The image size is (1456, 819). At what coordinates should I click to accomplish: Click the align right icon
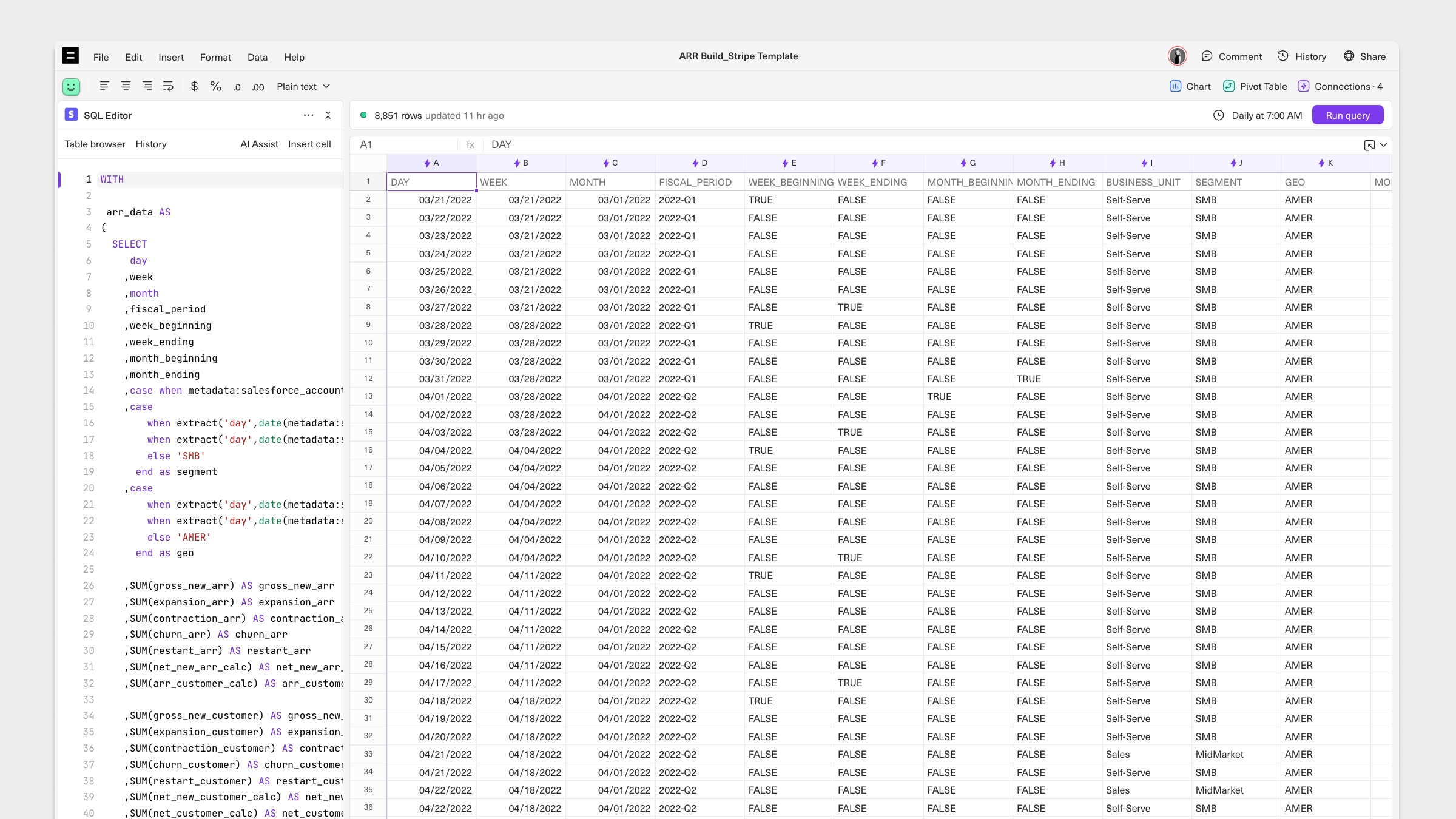coord(147,86)
